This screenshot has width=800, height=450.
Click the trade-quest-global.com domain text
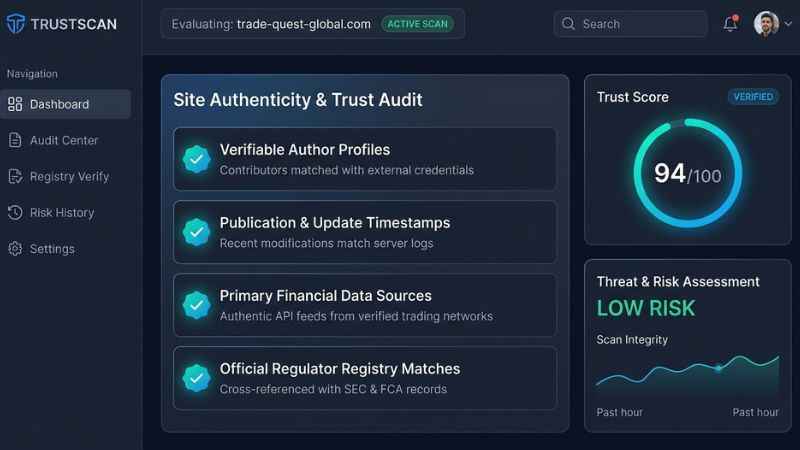pyautogui.click(x=304, y=24)
